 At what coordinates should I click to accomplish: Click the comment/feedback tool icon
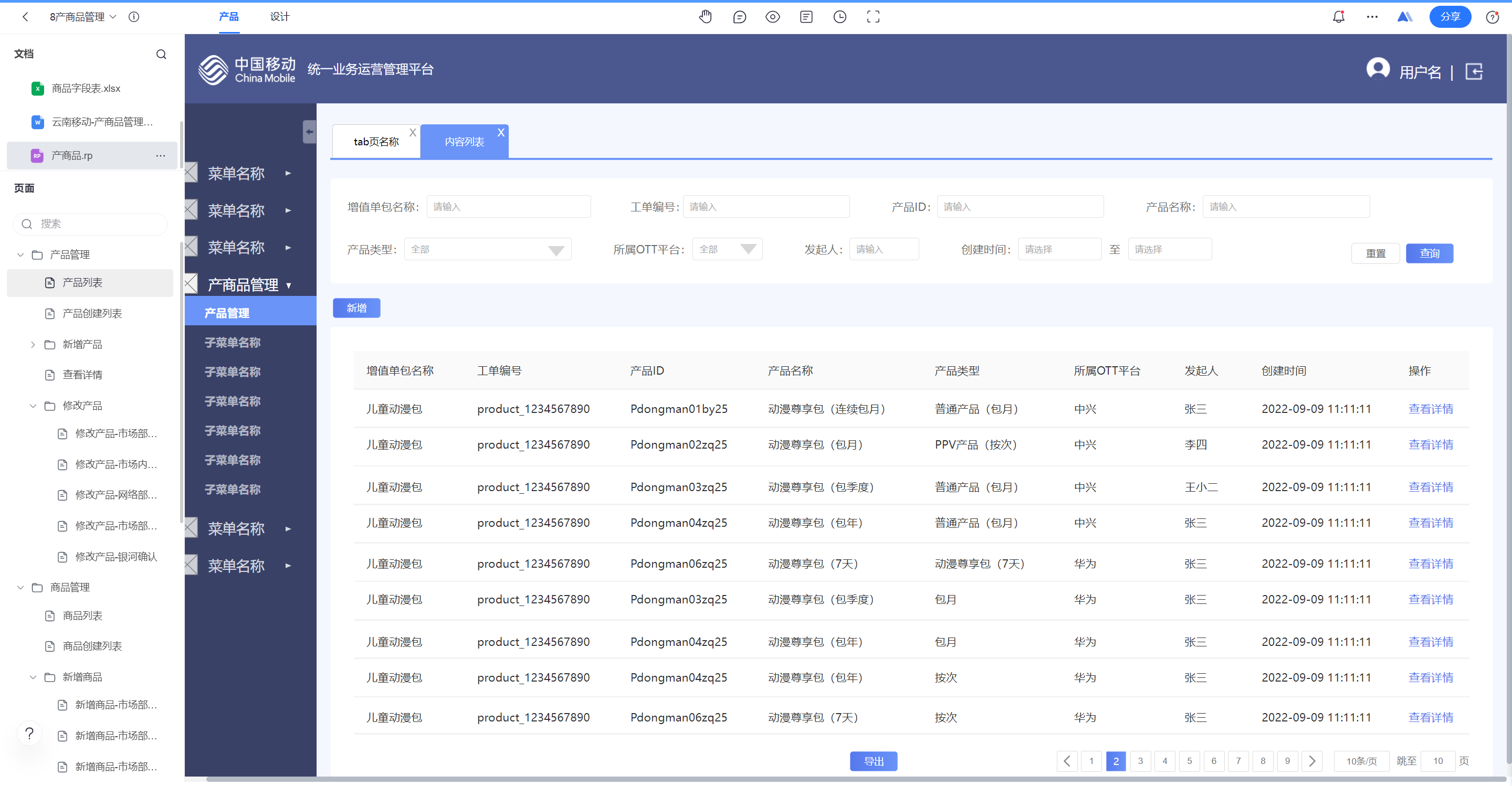click(739, 17)
